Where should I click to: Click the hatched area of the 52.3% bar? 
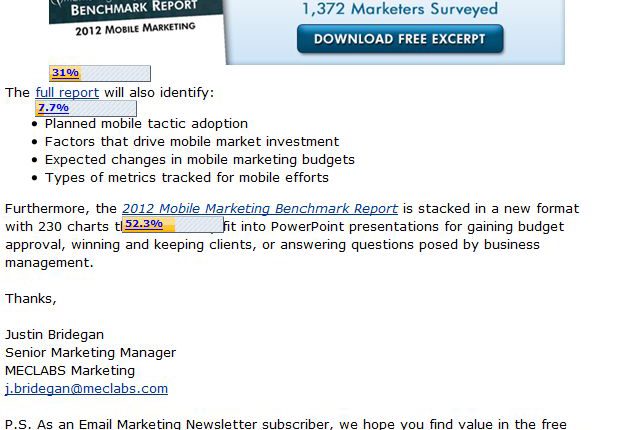[x=200, y=225]
